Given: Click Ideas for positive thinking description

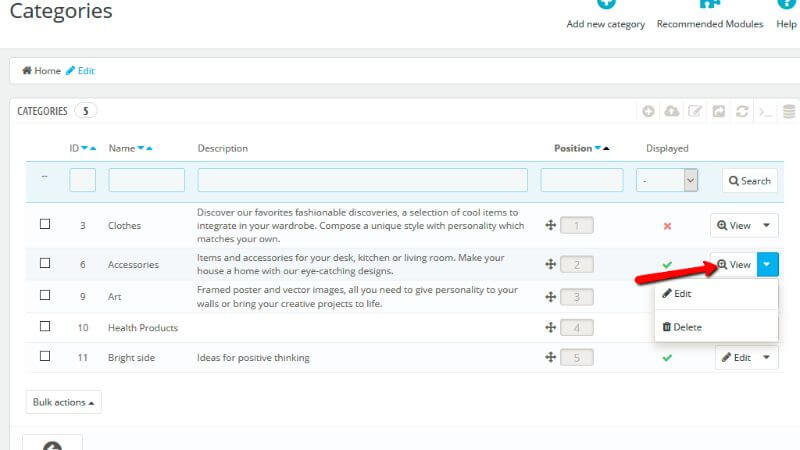Looking at the screenshot, I should point(253,358).
